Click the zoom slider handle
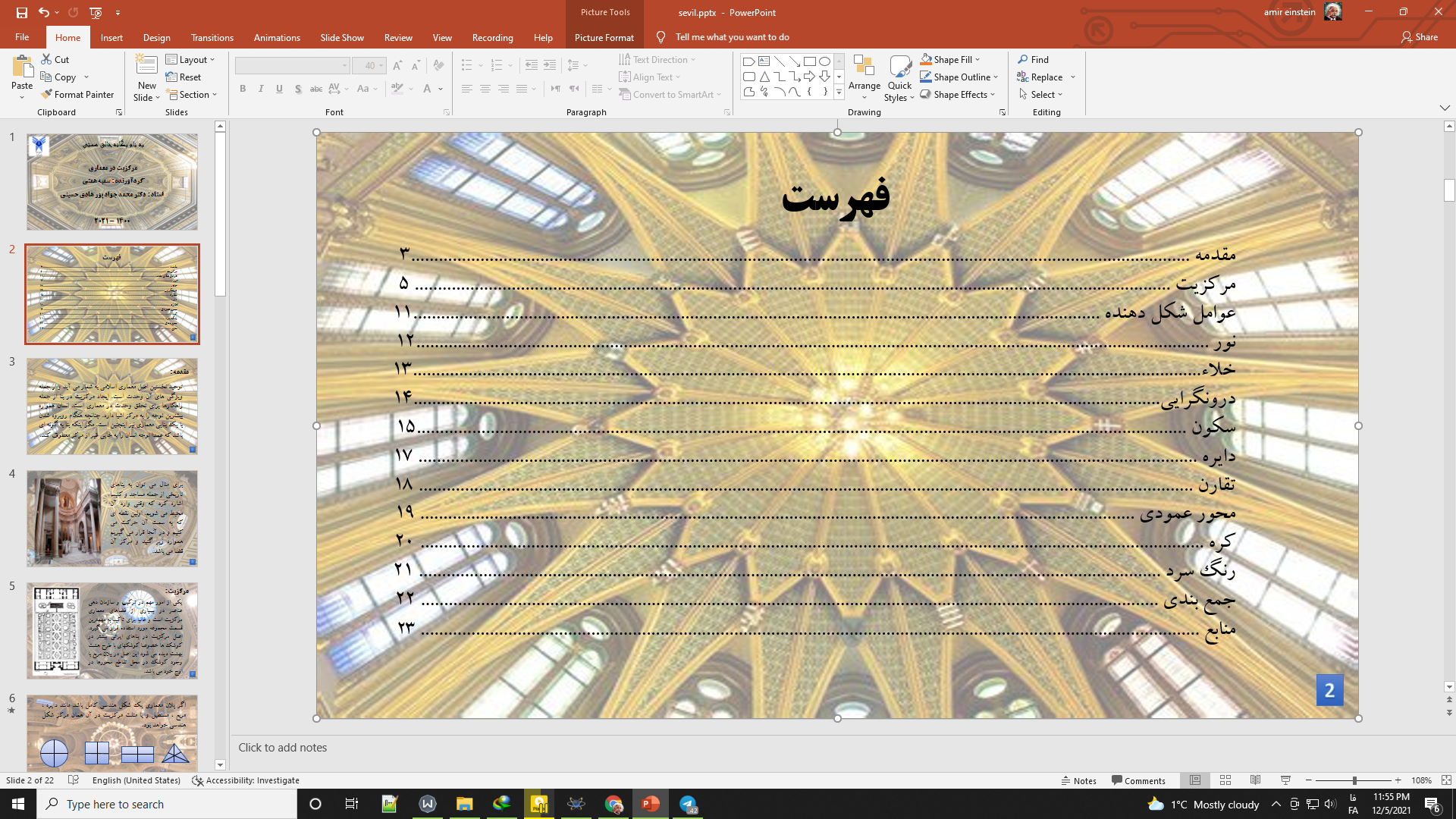The height and width of the screenshot is (819, 1456). click(x=1354, y=780)
